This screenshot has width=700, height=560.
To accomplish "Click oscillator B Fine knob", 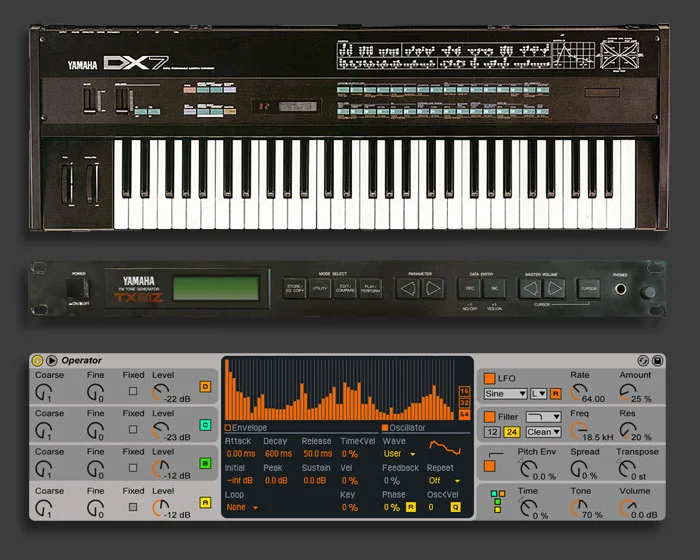I will [x=95, y=469].
